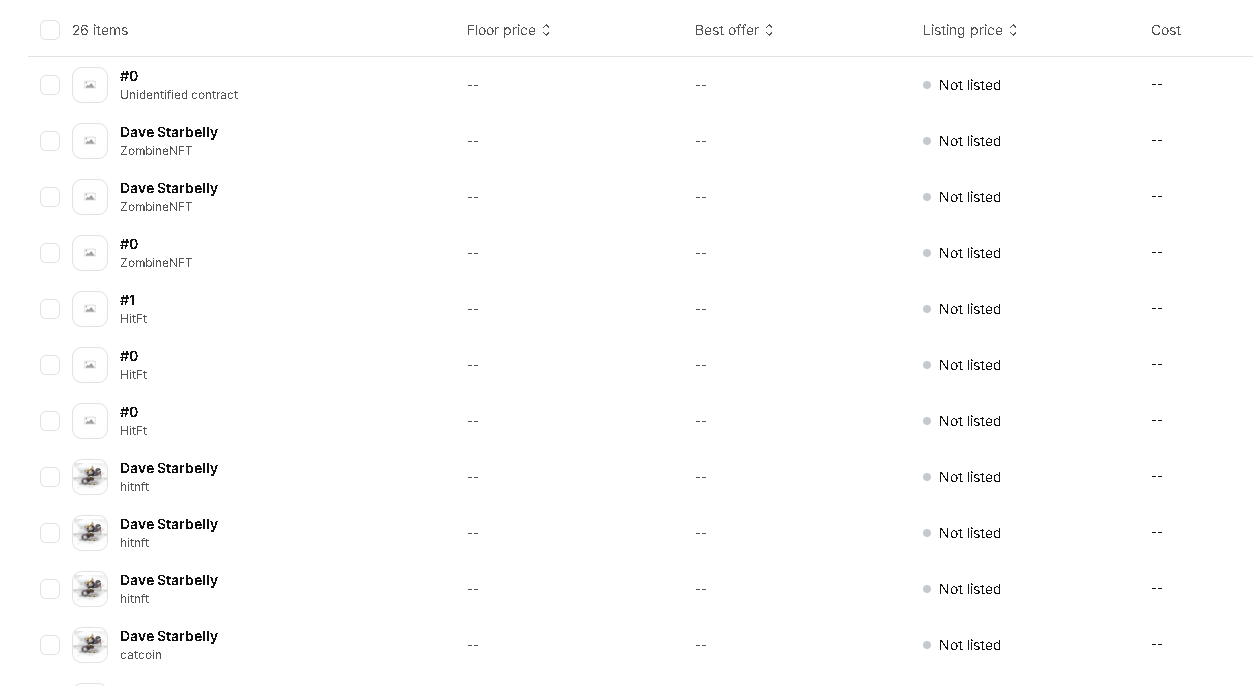
Task: Select the Dave Starbelly catcoin row checkbox
Action: [50, 645]
